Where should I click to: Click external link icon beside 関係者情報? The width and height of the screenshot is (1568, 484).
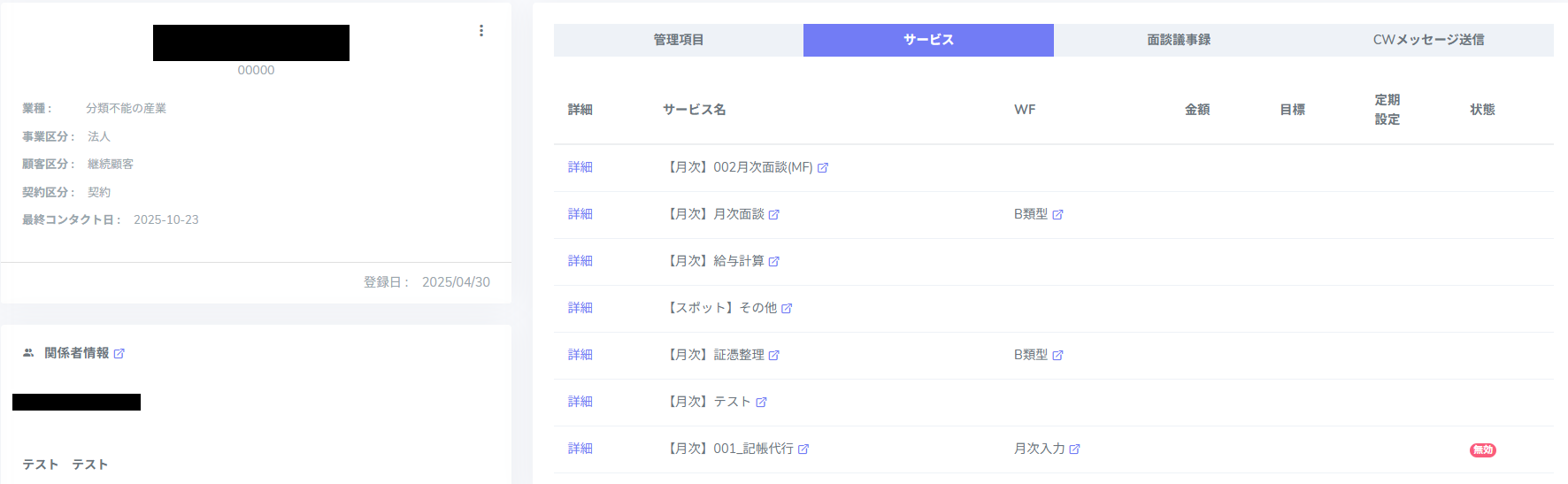[x=119, y=354]
